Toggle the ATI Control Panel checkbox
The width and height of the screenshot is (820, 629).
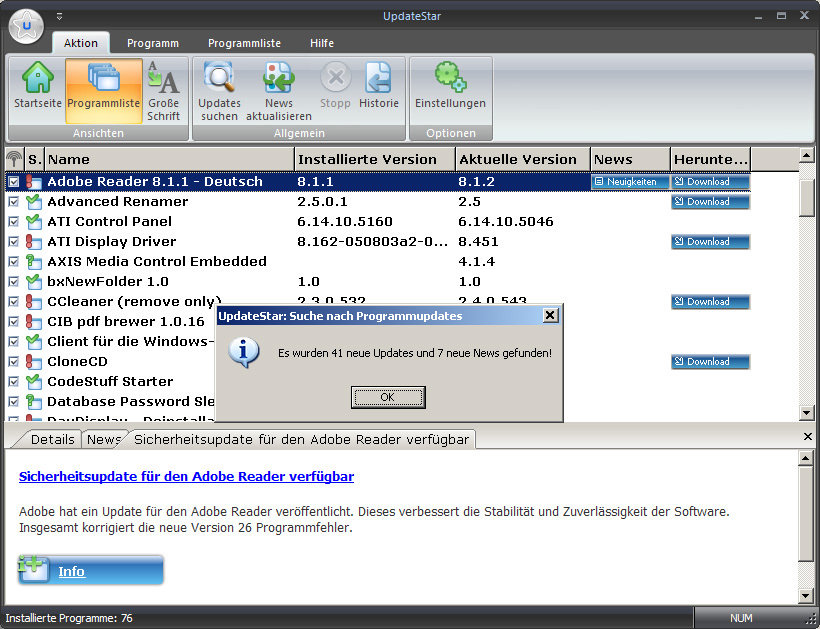(x=14, y=221)
